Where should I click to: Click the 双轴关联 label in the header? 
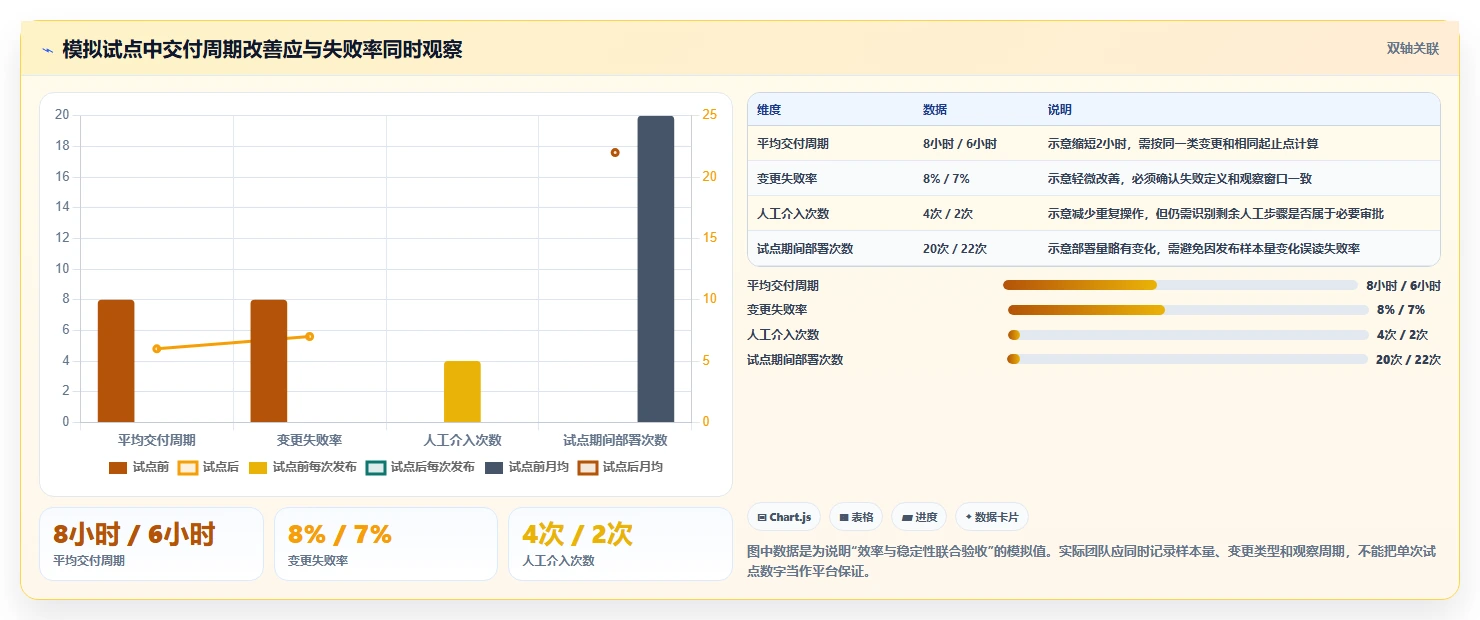click(1413, 49)
